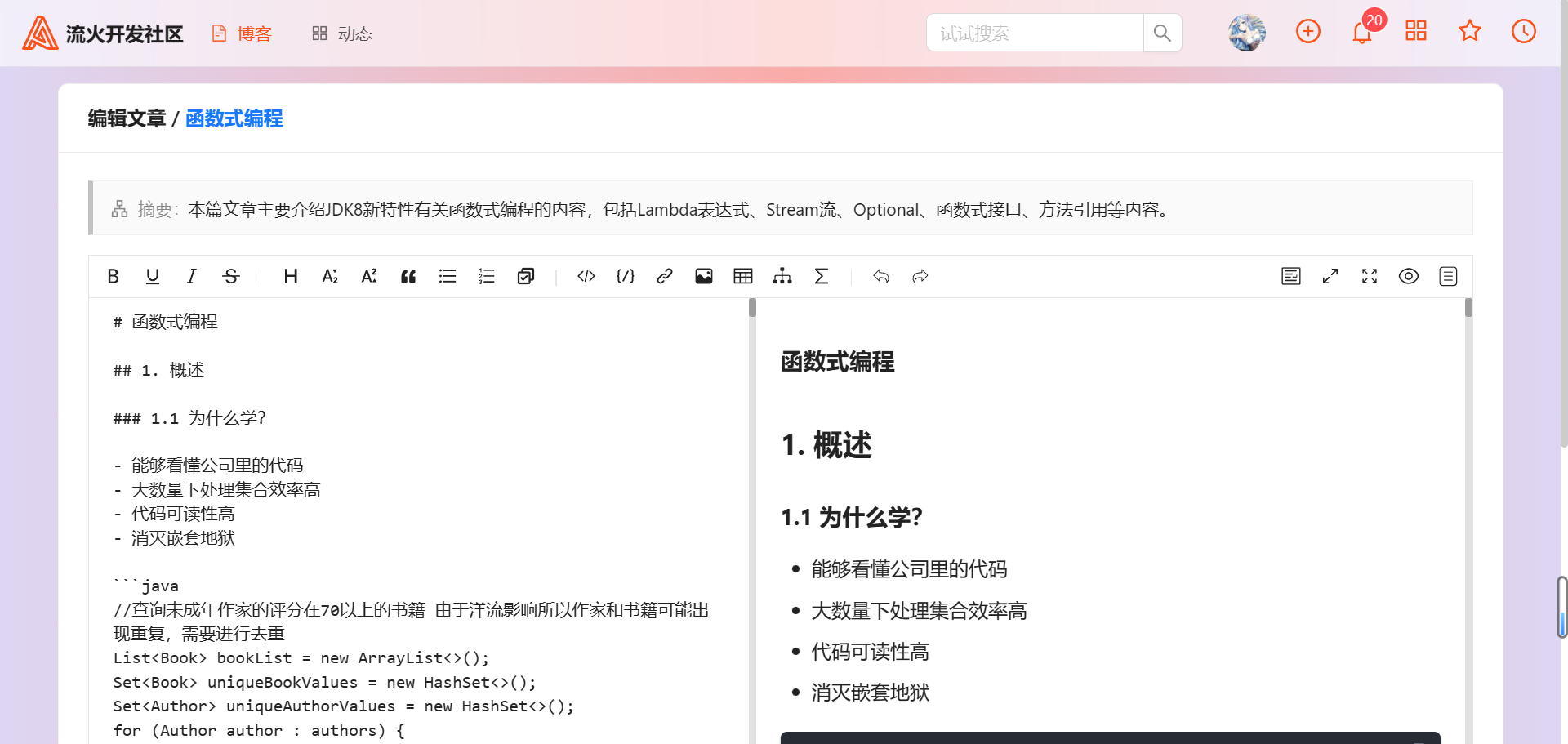Undo the last edit
Screen dimensions: 1568x744
(x=881, y=276)
